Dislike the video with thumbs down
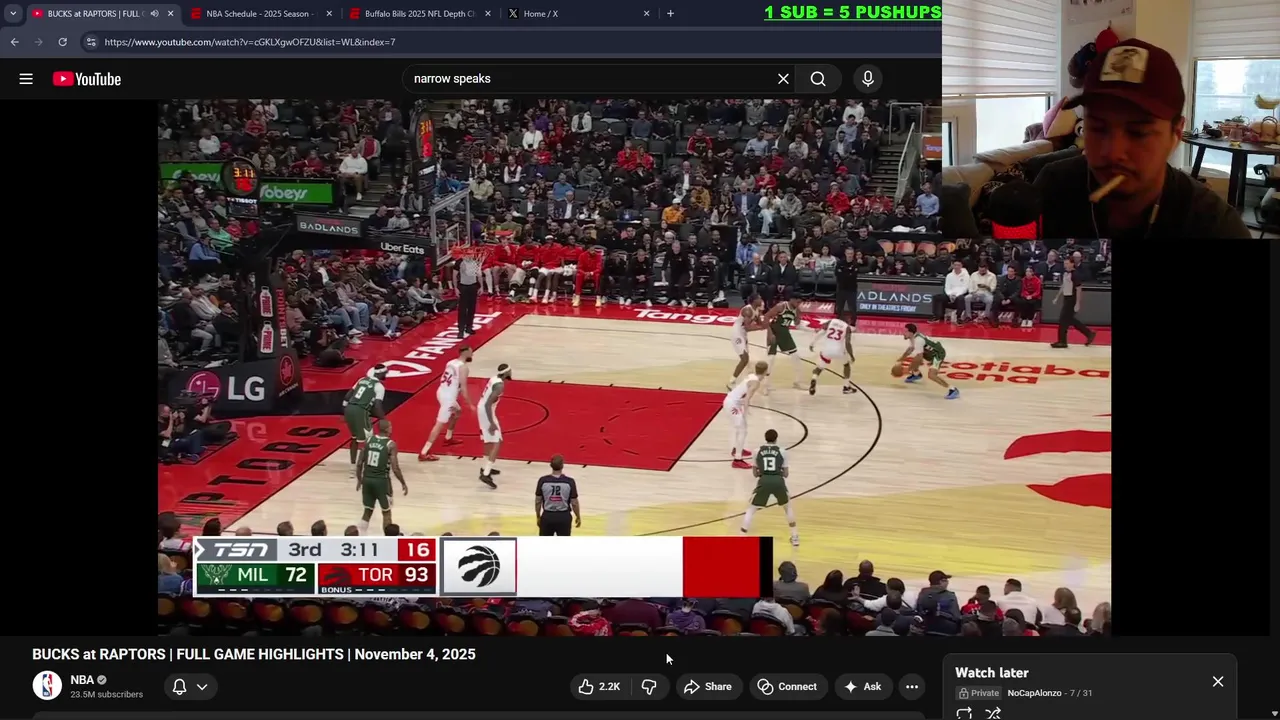 click(x=649, y=686)
